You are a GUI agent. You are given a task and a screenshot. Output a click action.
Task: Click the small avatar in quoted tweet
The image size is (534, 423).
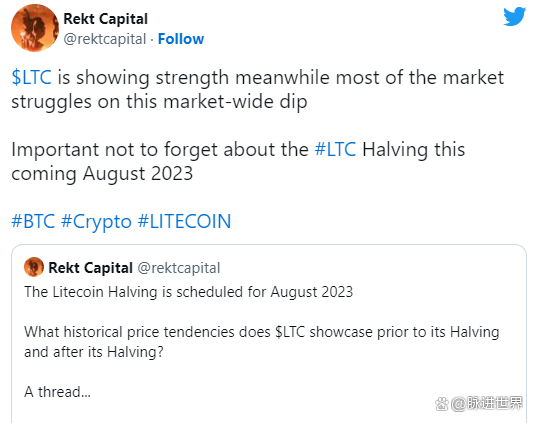tap(34, 267)
